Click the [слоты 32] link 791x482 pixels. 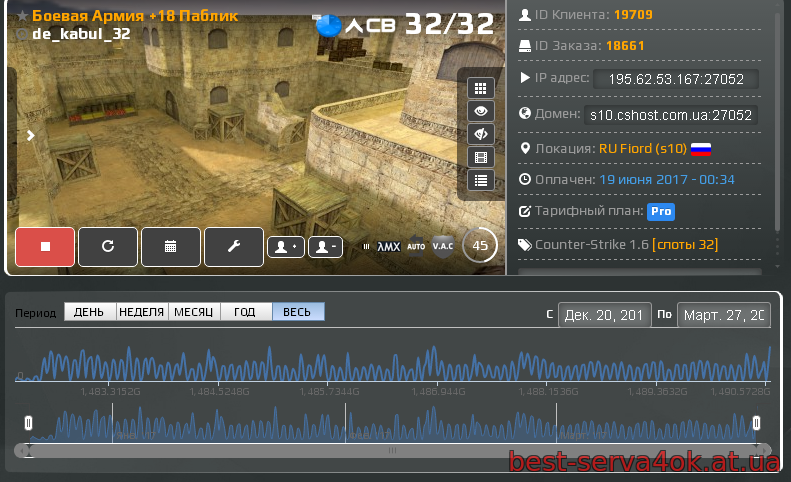[x=685, y=245]
